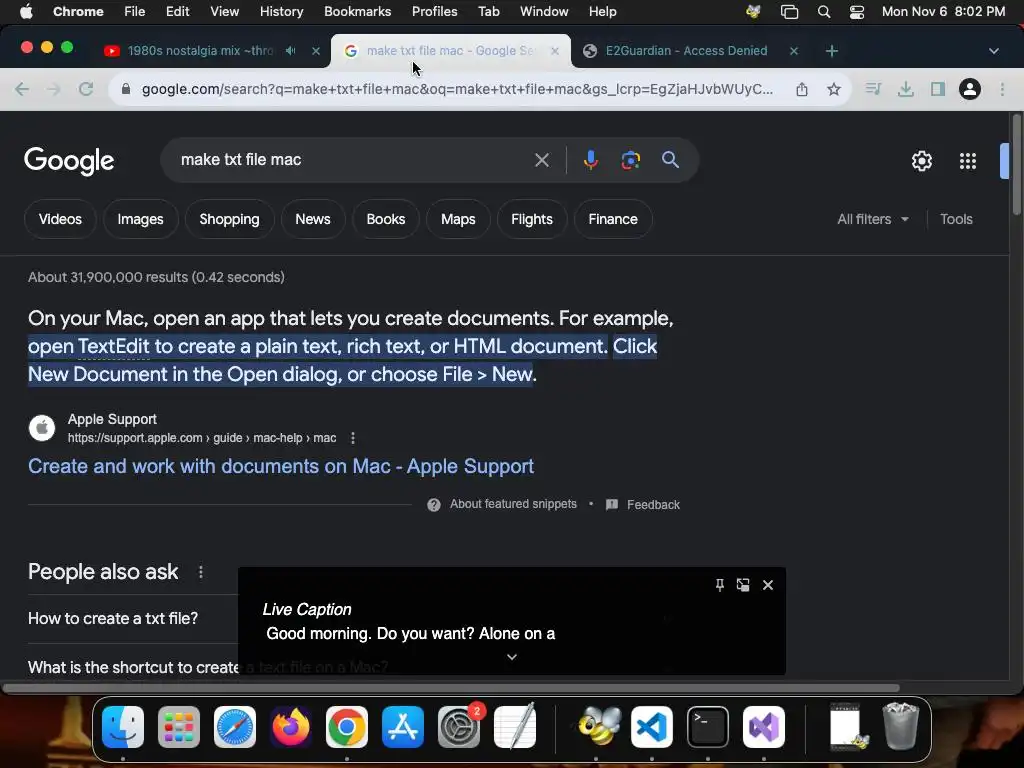Open System Settings from the Dock
The image size is (1024, 768).
(x=459, y=727)
